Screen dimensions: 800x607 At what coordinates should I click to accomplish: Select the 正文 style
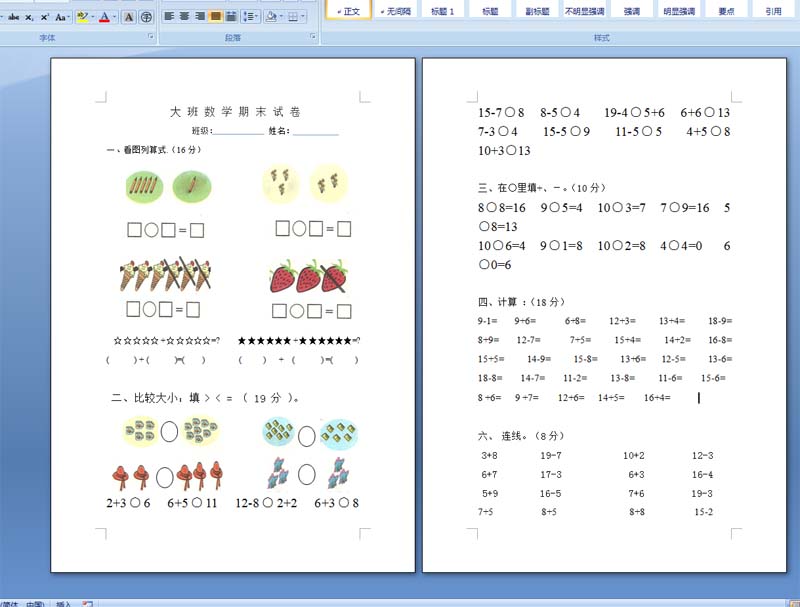[349, 10]
